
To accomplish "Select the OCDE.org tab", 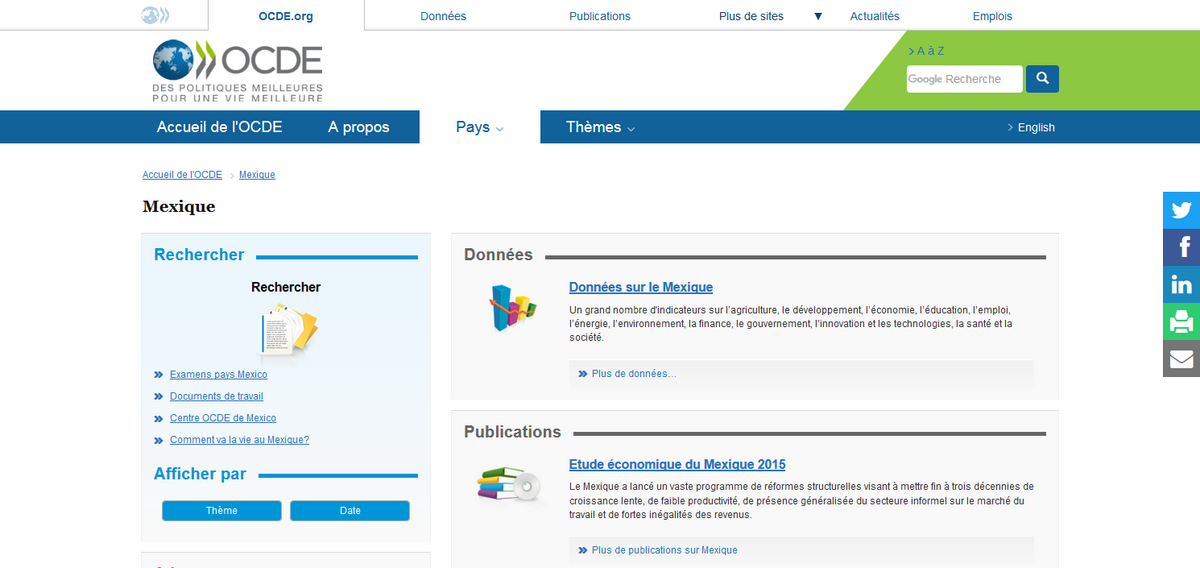I will pyautogui.click(x=286, y=16).
